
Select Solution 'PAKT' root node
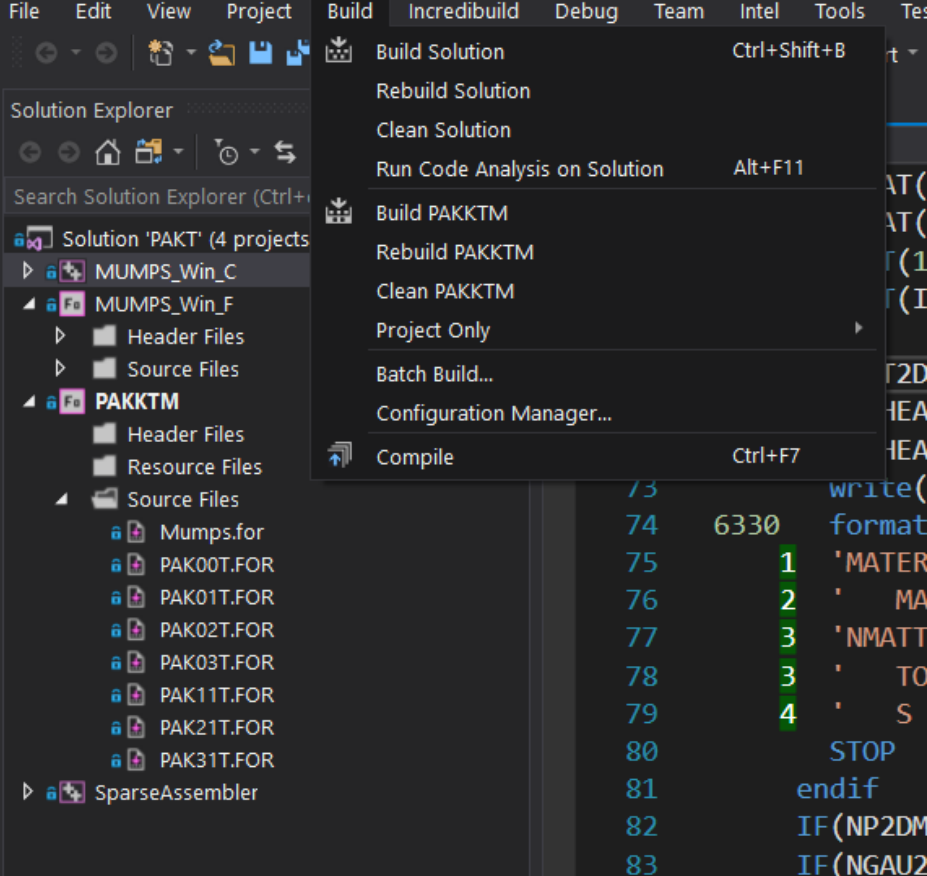185,239
